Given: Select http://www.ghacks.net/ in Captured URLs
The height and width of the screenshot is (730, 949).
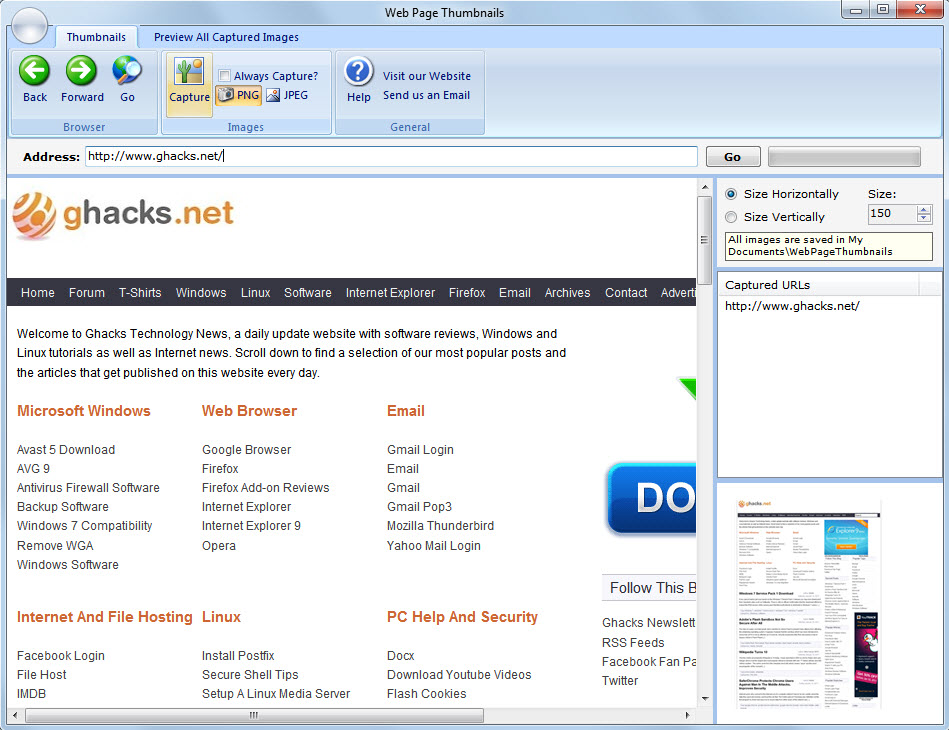Looking at the screenshot, I should point(792,306).
